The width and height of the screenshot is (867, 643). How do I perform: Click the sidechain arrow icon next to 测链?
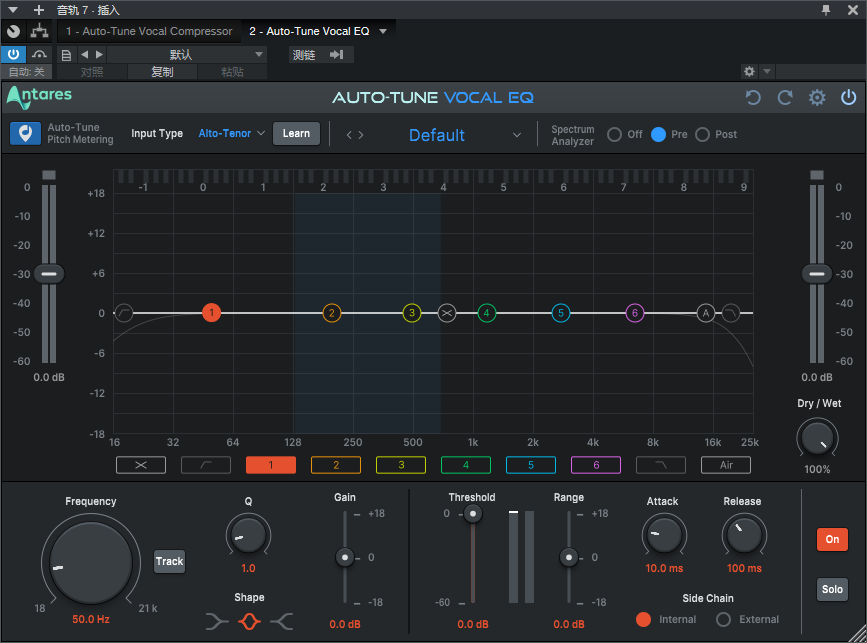point(337,54)
